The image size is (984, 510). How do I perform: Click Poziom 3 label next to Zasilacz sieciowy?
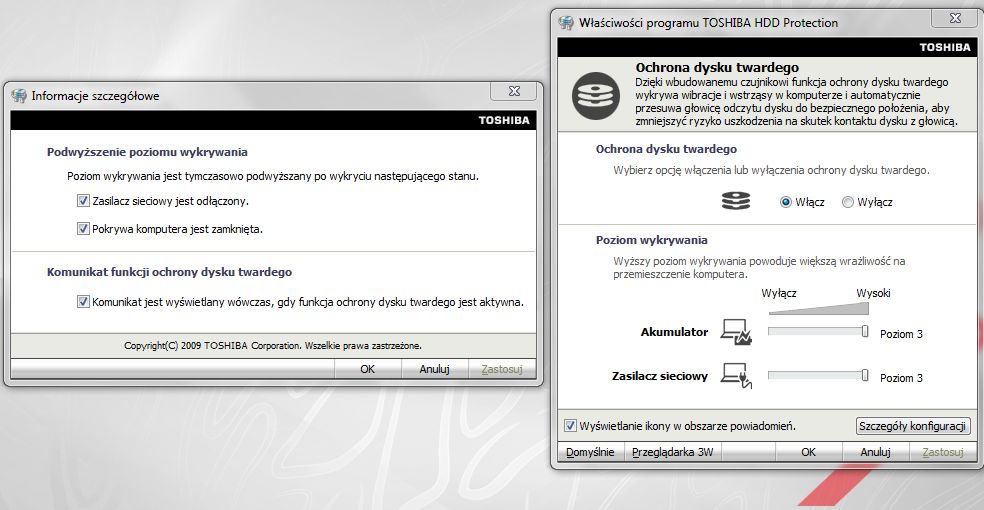pos(901,378)
